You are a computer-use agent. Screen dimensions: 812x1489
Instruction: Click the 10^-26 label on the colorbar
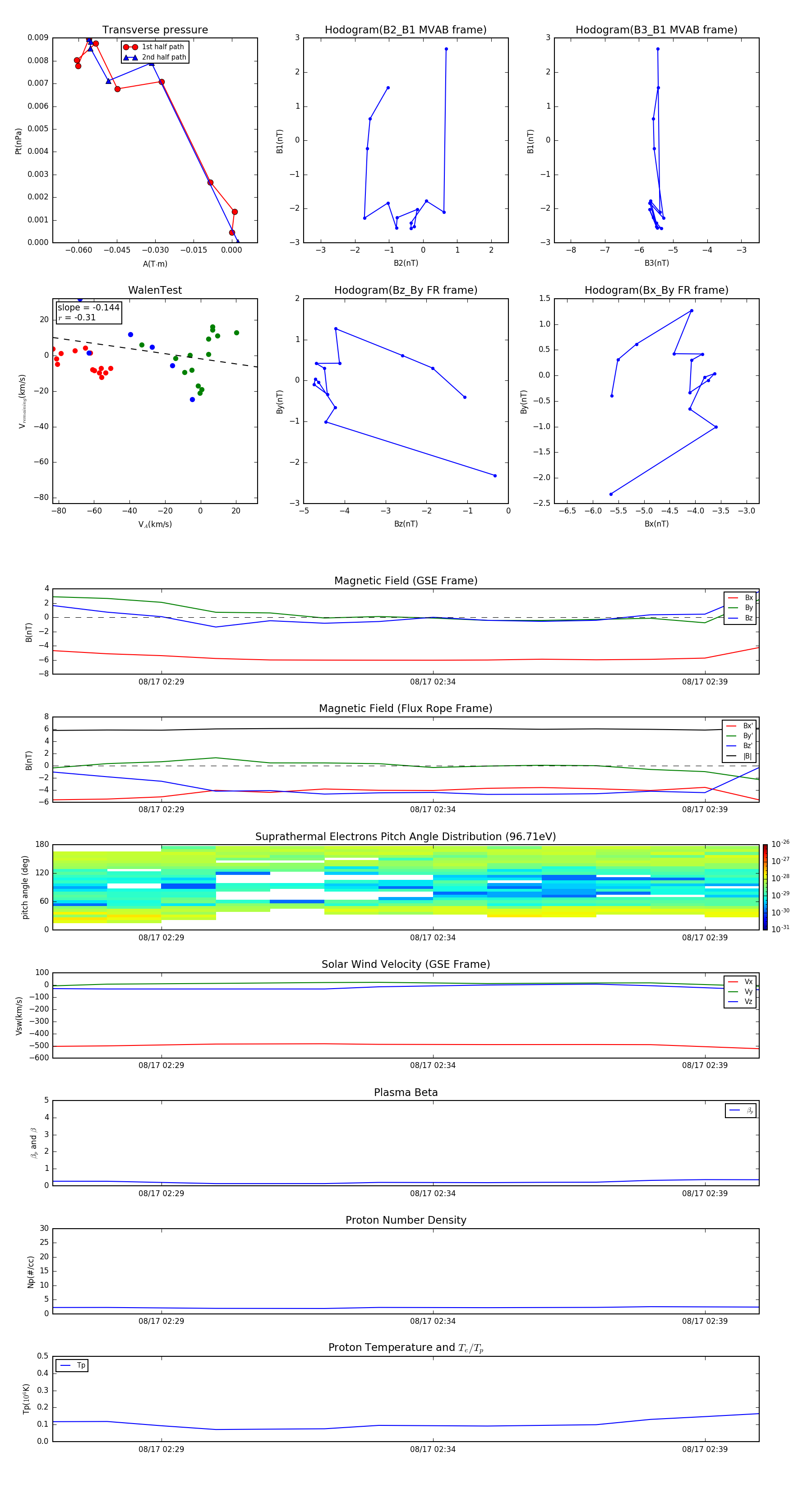coord(780,844)
